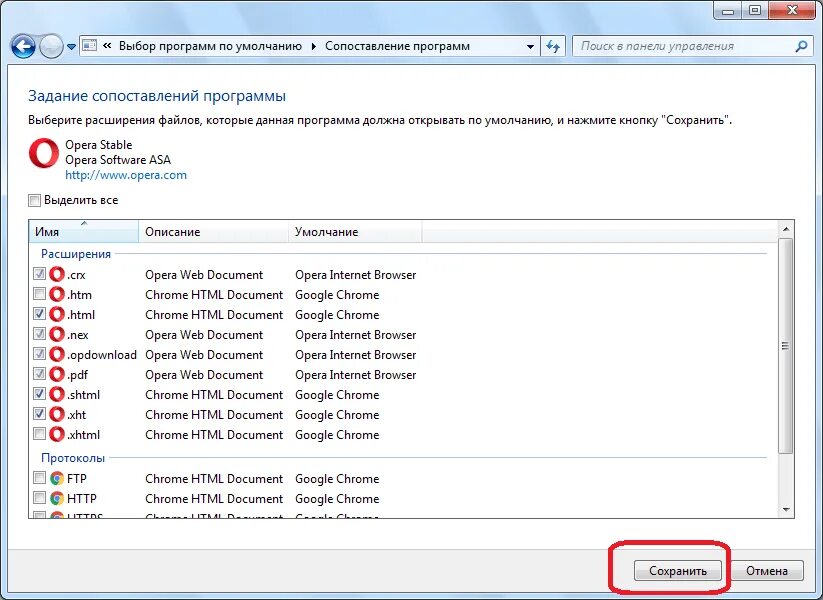Expand the breadcrumb overflow chevrons
The image size is (823, 600).
click(107, 46)
